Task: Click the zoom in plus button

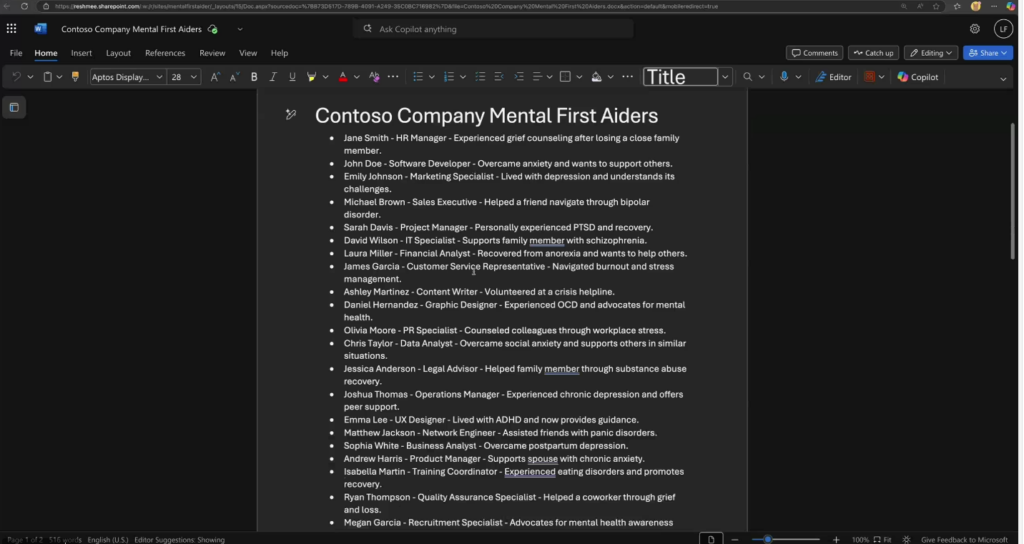Action: [x=837, y=539]
